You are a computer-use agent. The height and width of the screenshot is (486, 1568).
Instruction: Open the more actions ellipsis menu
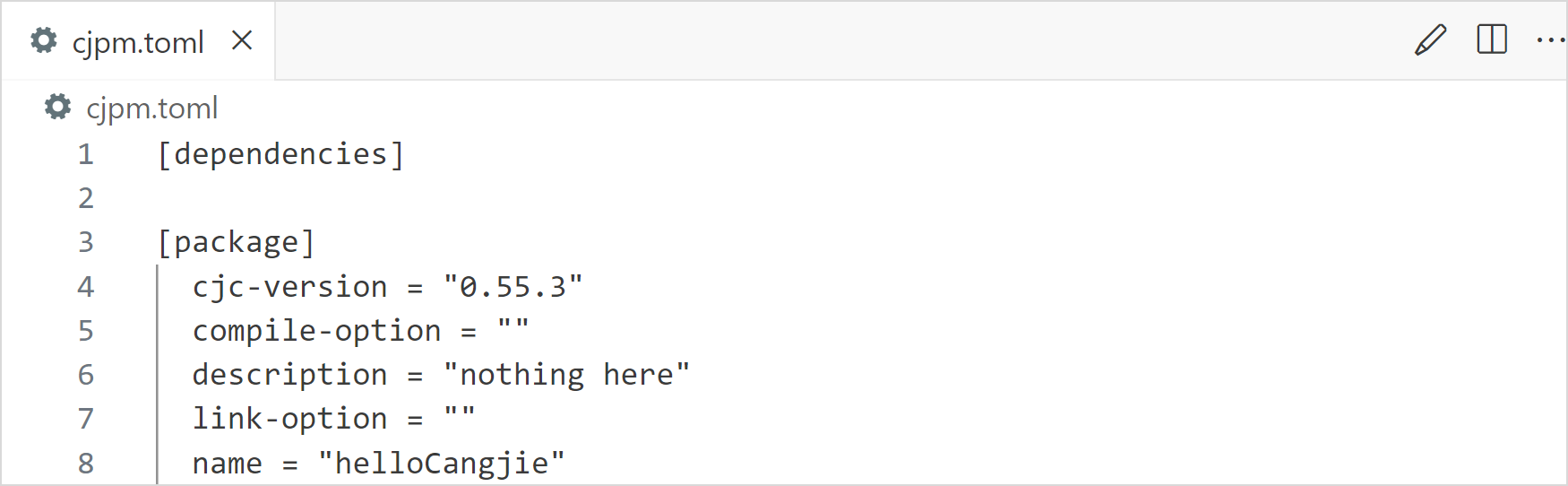coord(1550,40)
